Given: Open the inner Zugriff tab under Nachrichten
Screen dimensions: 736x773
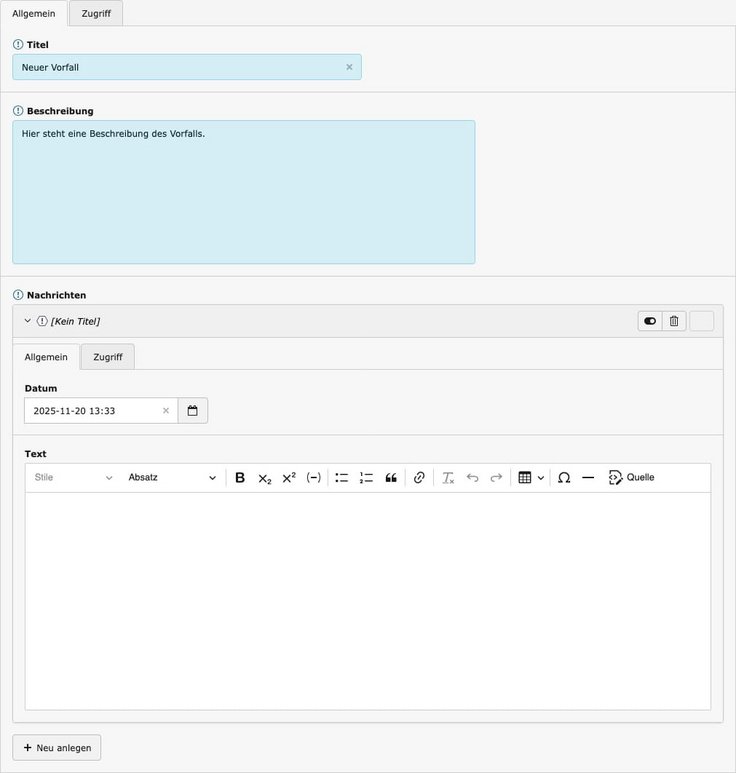Looking at the screenshot, I should point(108,357).
